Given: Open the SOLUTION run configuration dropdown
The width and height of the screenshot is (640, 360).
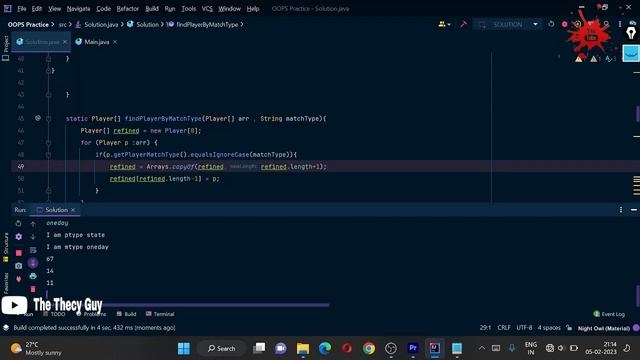Looking at the screenshot, I should (x=508, y=24).
